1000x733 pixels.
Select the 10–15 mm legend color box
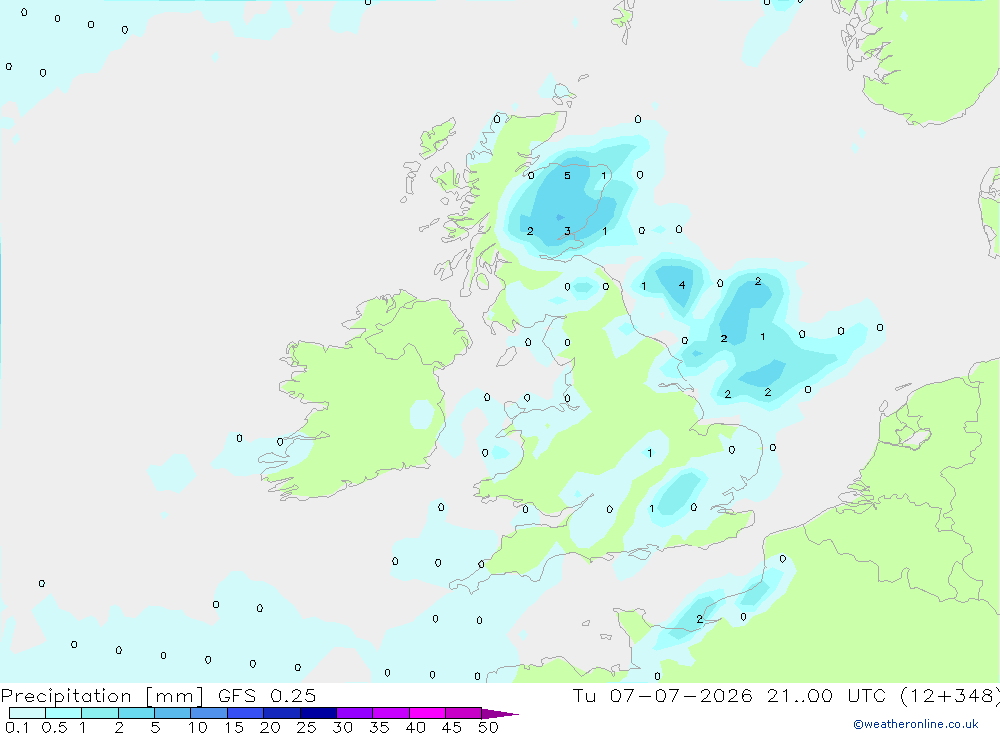[x=209, y=713]
